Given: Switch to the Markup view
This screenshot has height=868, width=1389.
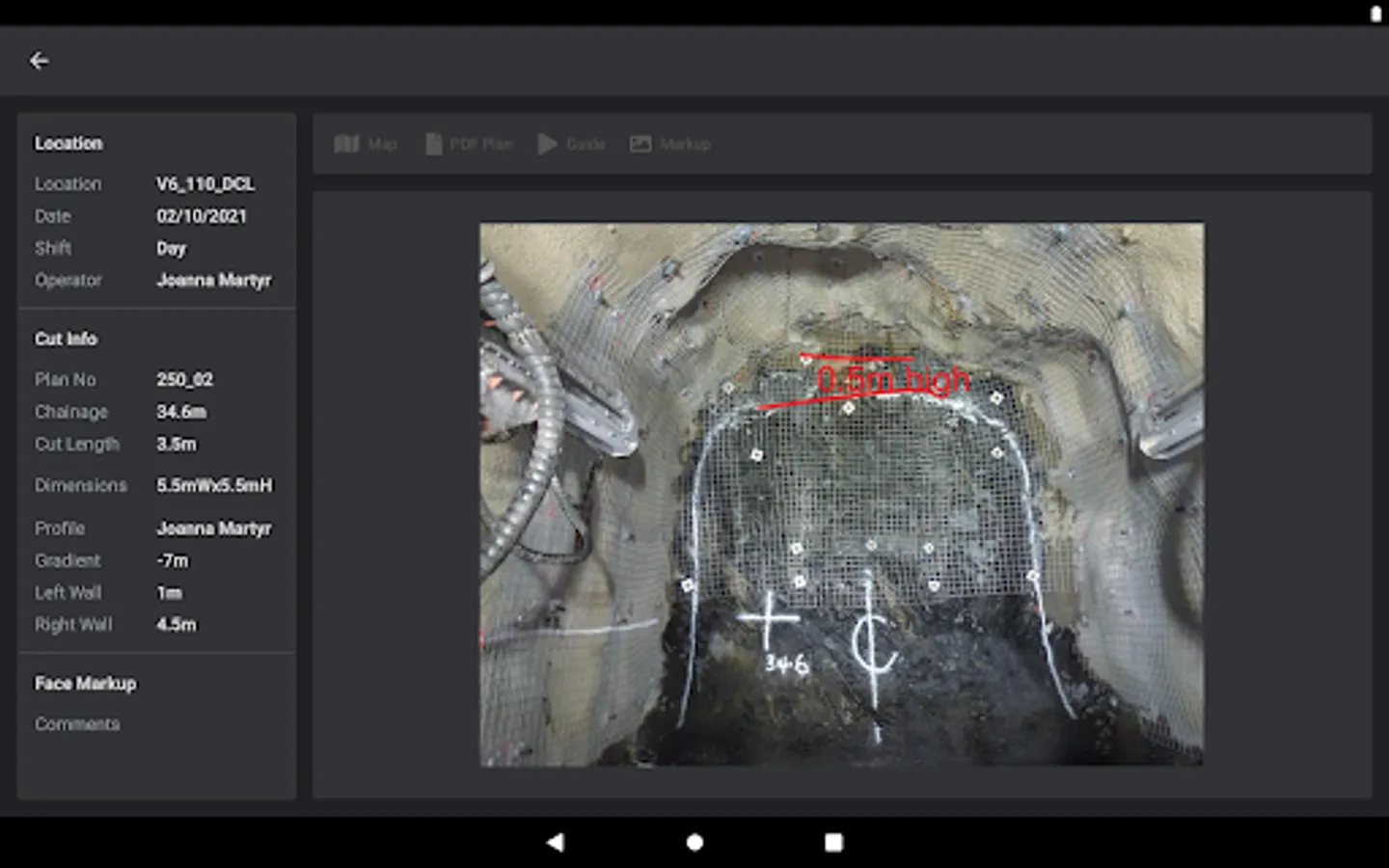Looking at the screenshot, I should tap(670, 144).
